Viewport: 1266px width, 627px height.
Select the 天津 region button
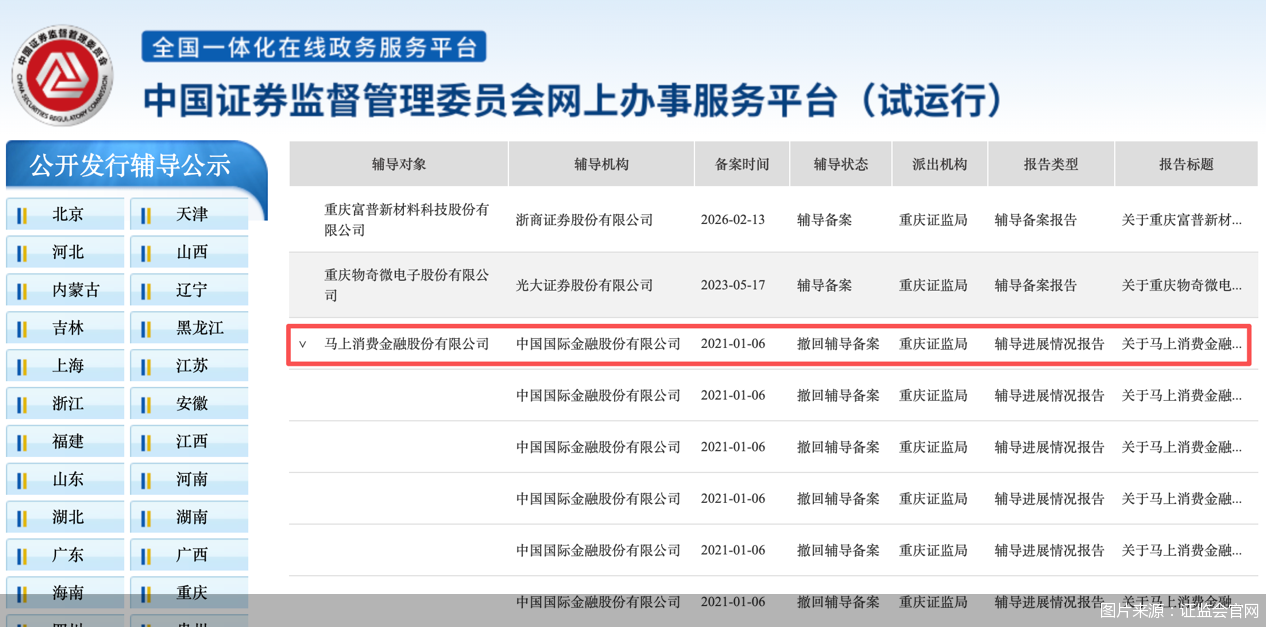(x=189, y=214)
